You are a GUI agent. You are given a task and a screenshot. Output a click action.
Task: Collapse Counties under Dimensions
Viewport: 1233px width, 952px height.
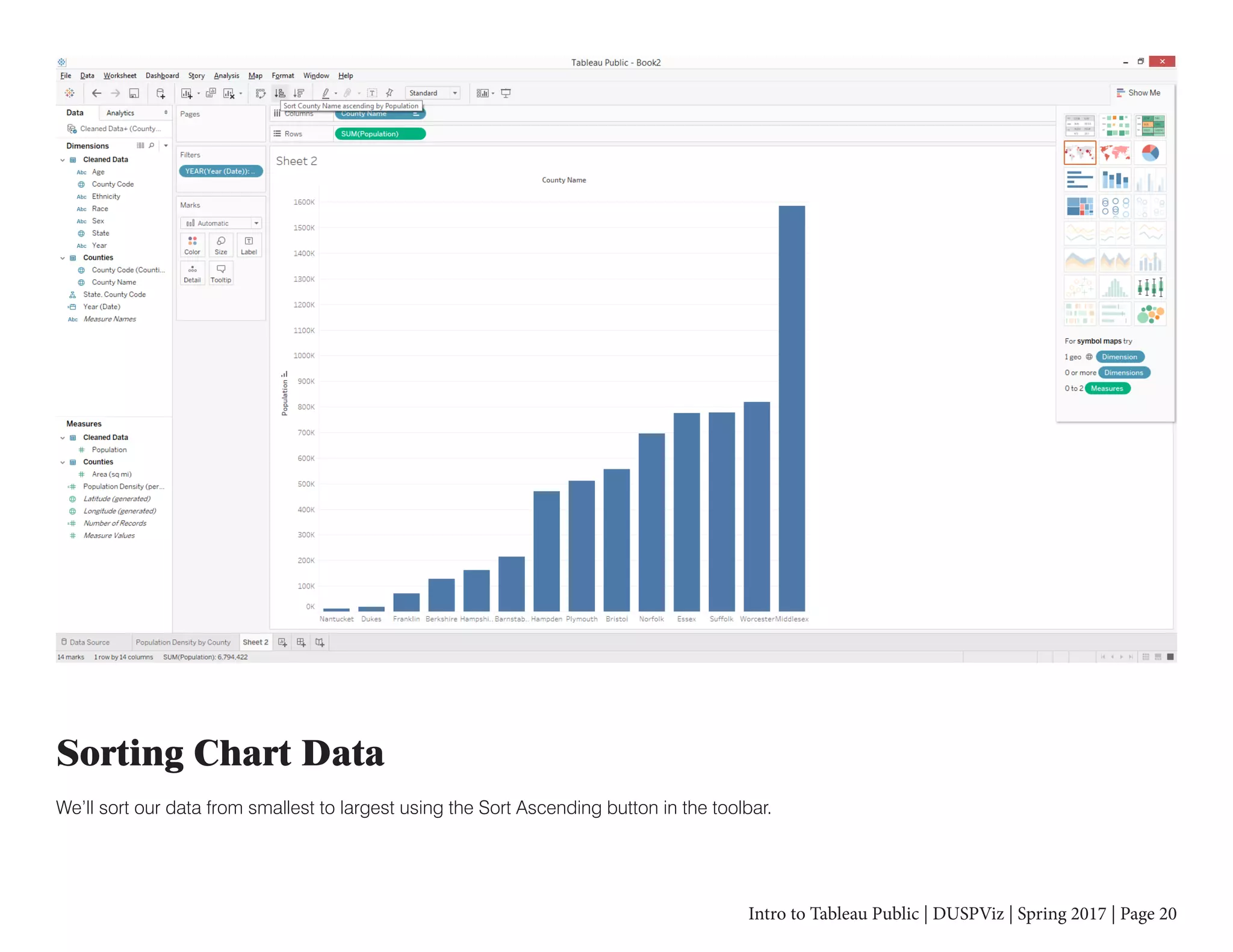pos(63,258)
